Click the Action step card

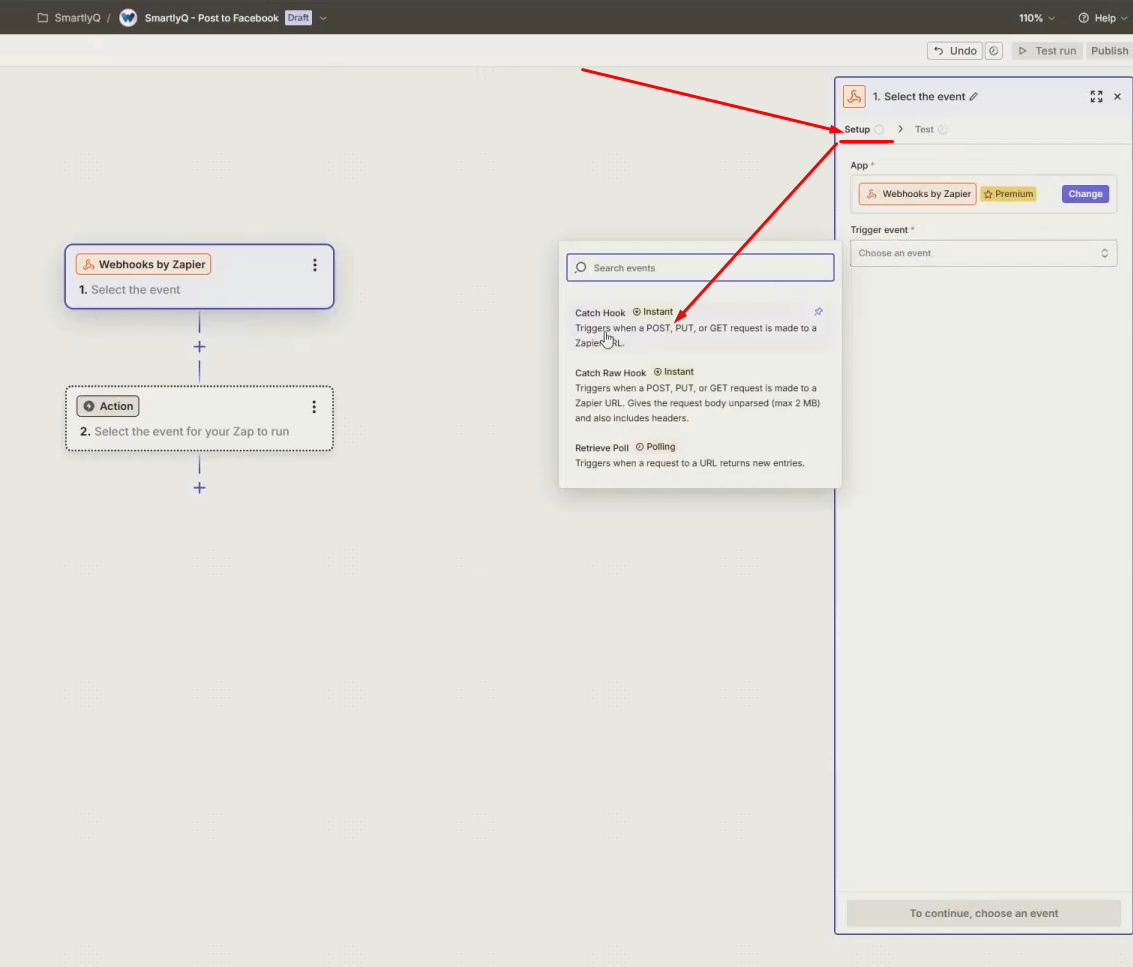pos(199,418)
